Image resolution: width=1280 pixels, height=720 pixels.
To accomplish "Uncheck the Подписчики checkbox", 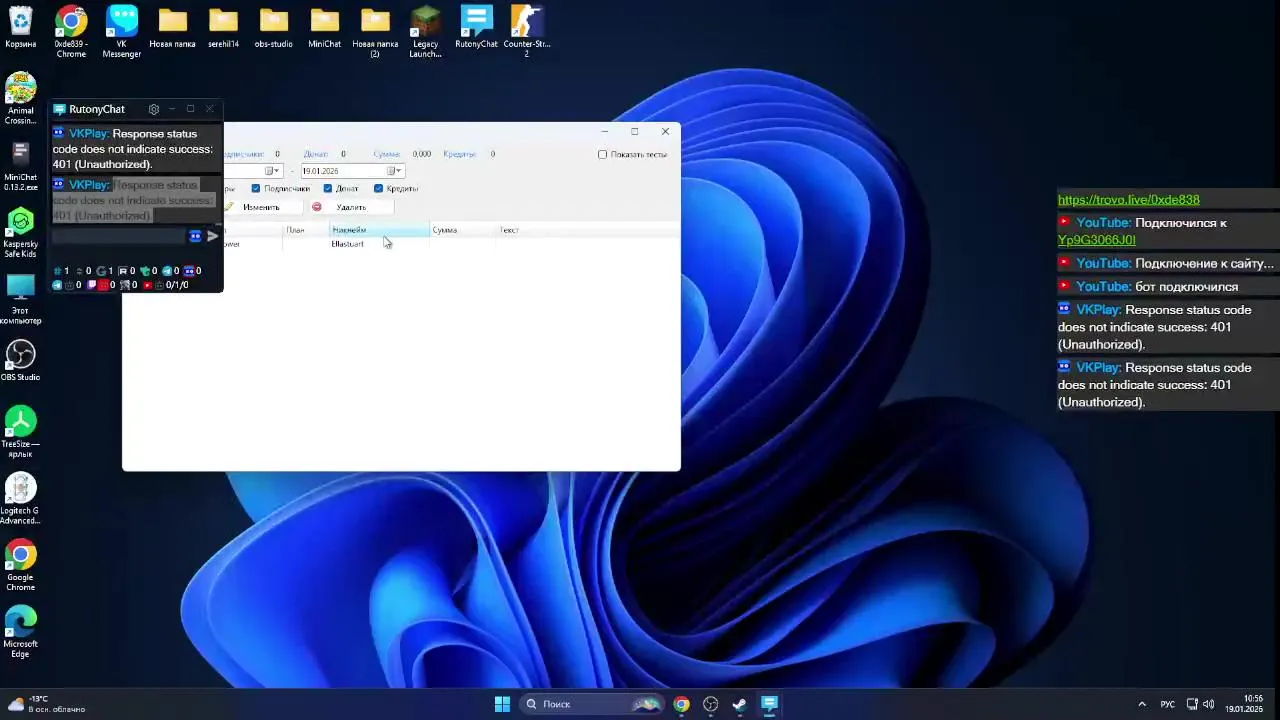I will click(256, 188).
